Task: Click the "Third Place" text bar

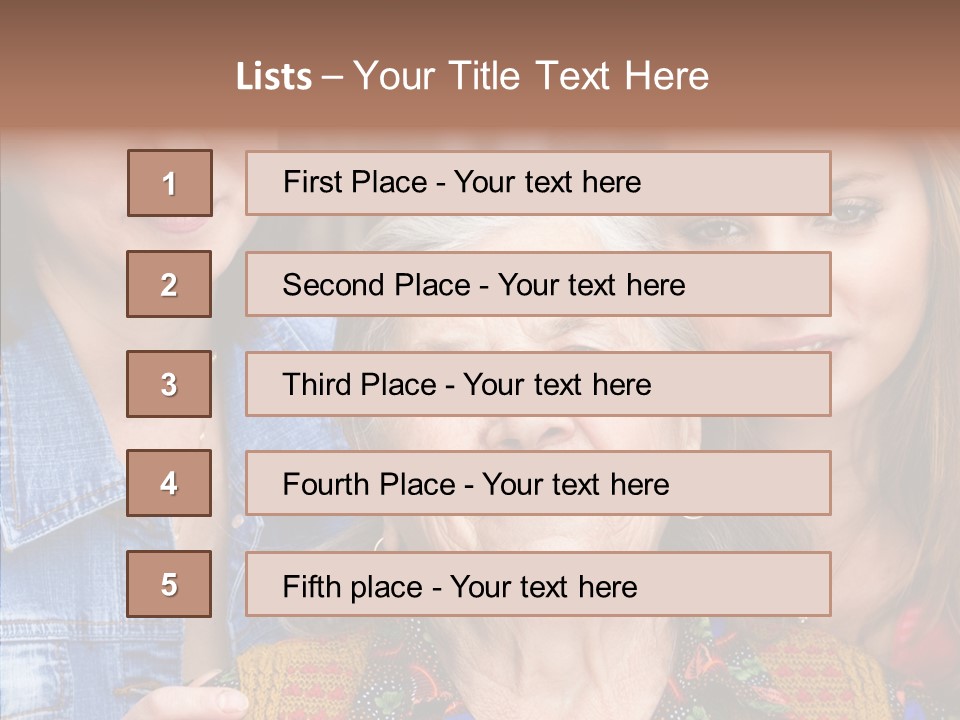Action: click(x=538, y=384)
